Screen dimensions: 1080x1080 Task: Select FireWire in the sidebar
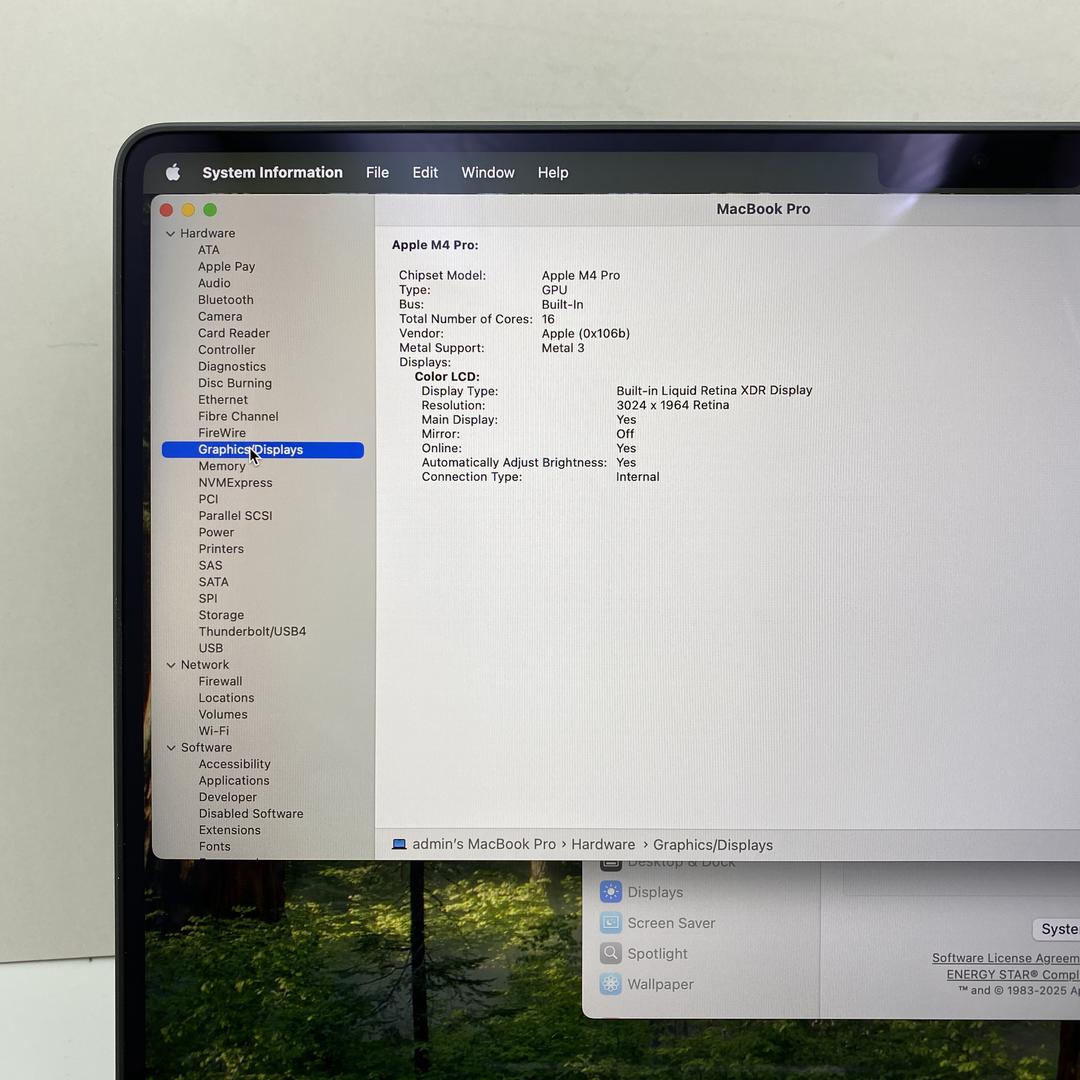[x=222, y=433]
